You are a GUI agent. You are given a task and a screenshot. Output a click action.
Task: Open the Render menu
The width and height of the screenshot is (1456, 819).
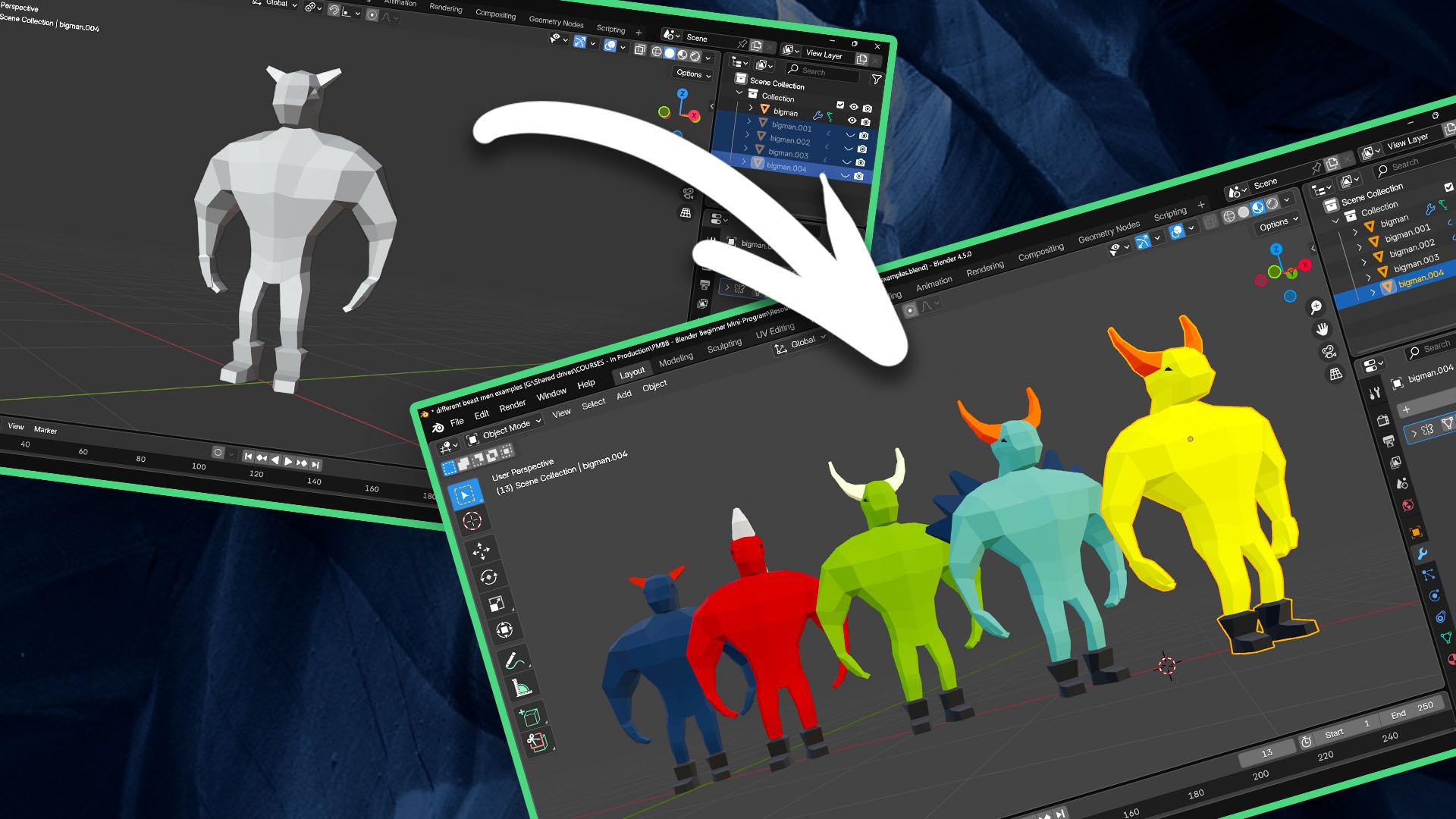[512, 406]
